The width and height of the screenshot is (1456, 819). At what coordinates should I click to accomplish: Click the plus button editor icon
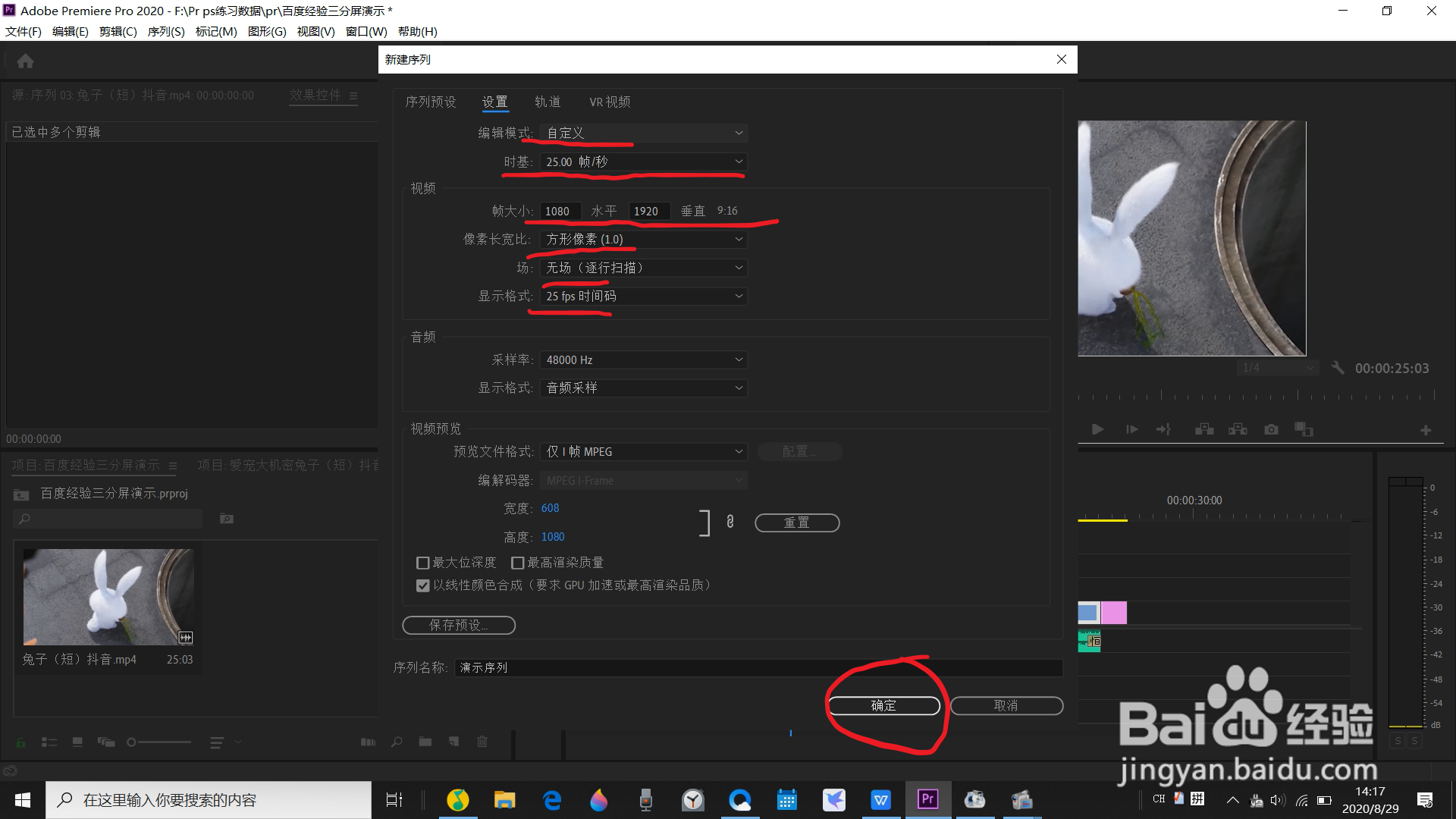pyautogui.click(x=1426, y=430)
